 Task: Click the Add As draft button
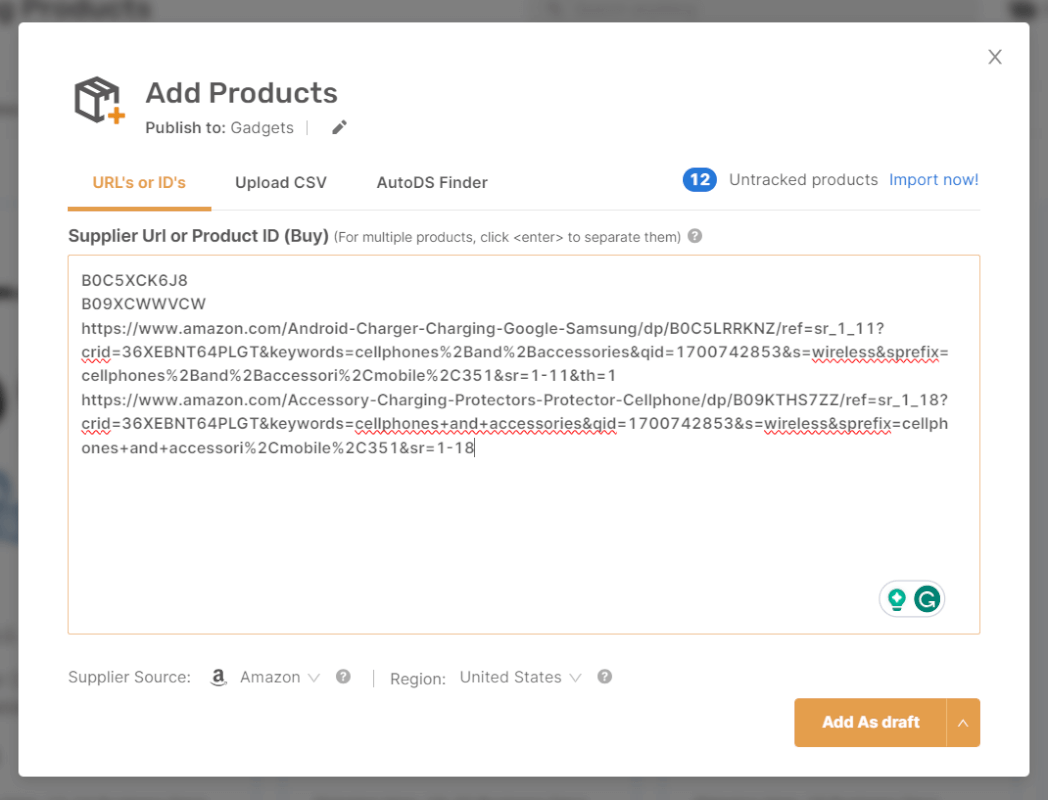click(x=871, y=722)
